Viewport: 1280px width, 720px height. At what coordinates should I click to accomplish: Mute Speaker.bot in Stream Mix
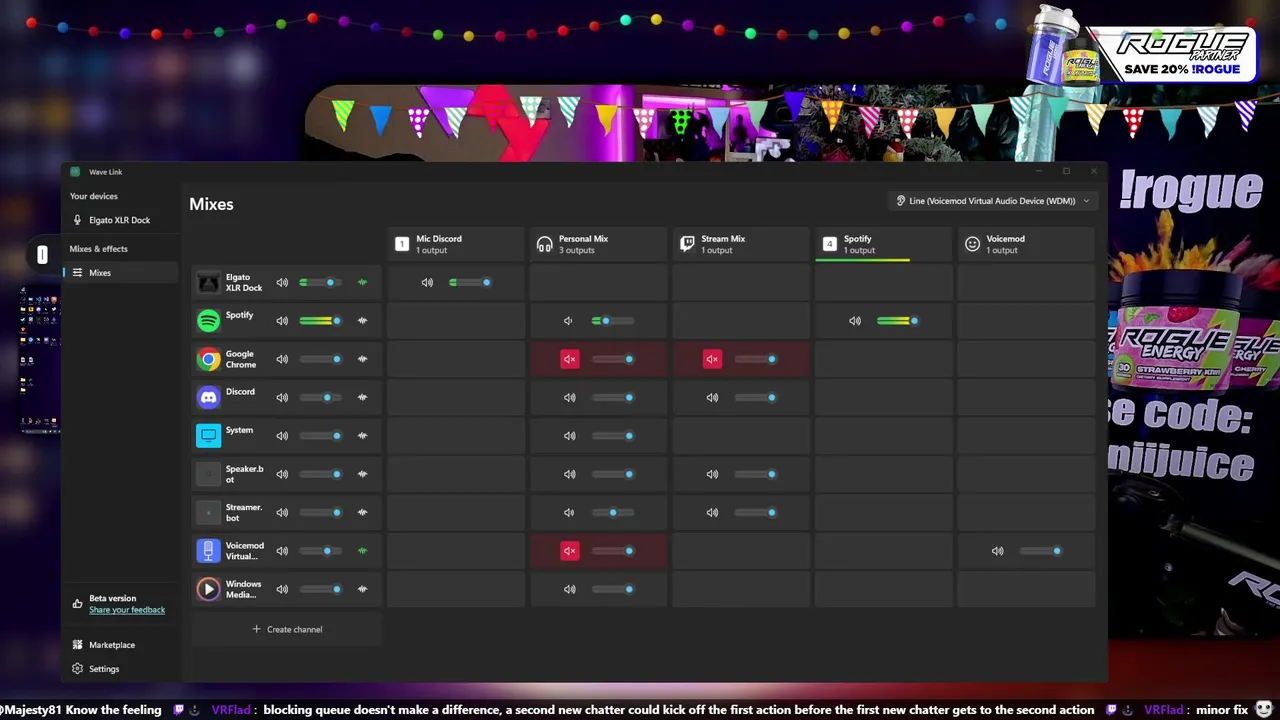click(712, 474)
